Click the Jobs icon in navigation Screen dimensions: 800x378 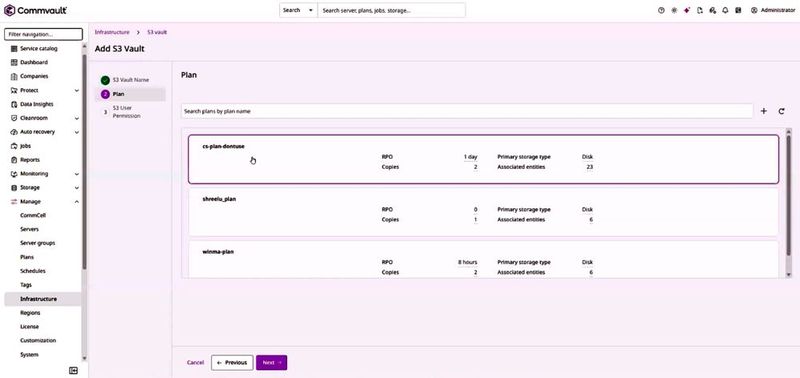14,146
